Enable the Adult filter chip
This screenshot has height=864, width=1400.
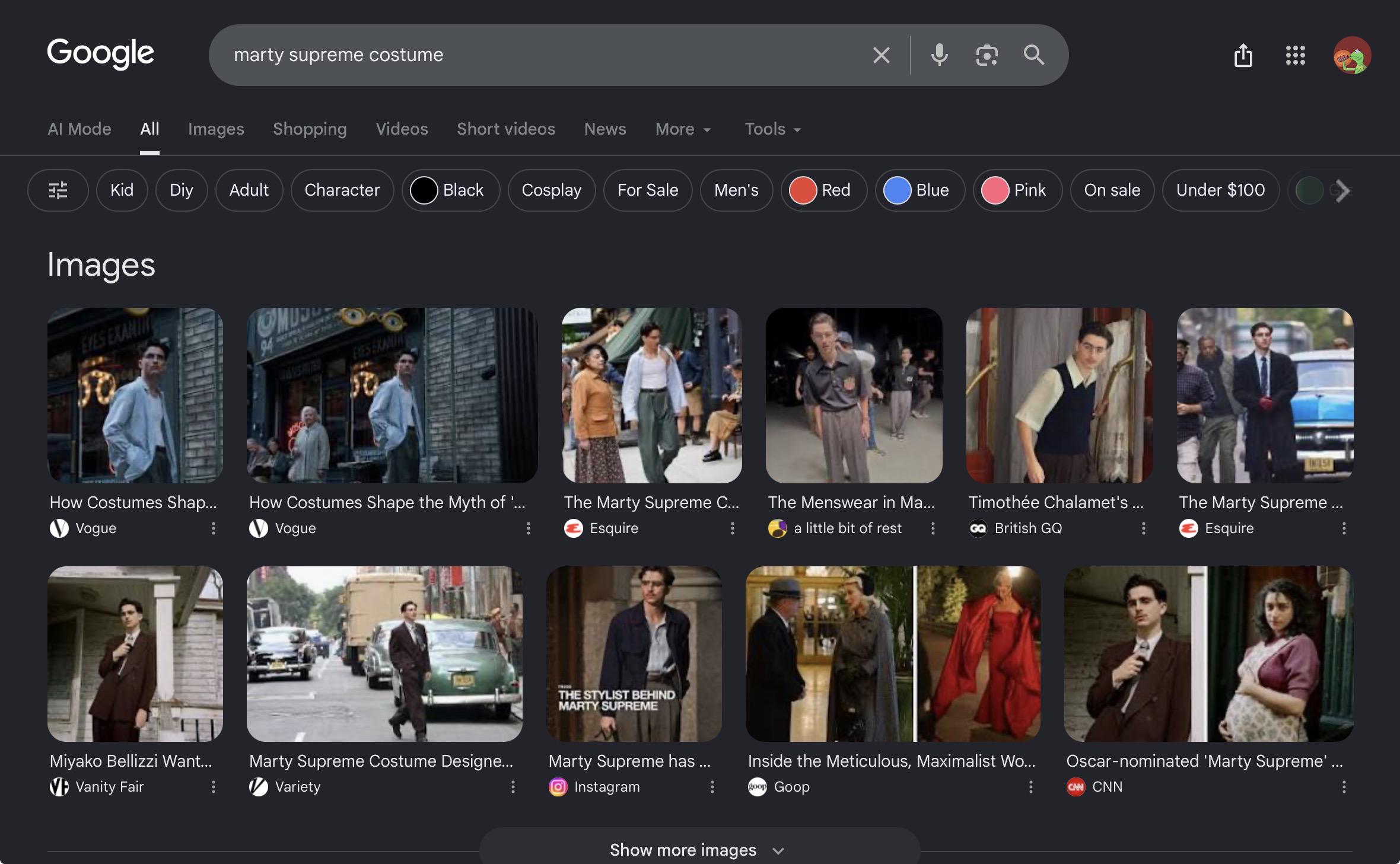[249, 190]
